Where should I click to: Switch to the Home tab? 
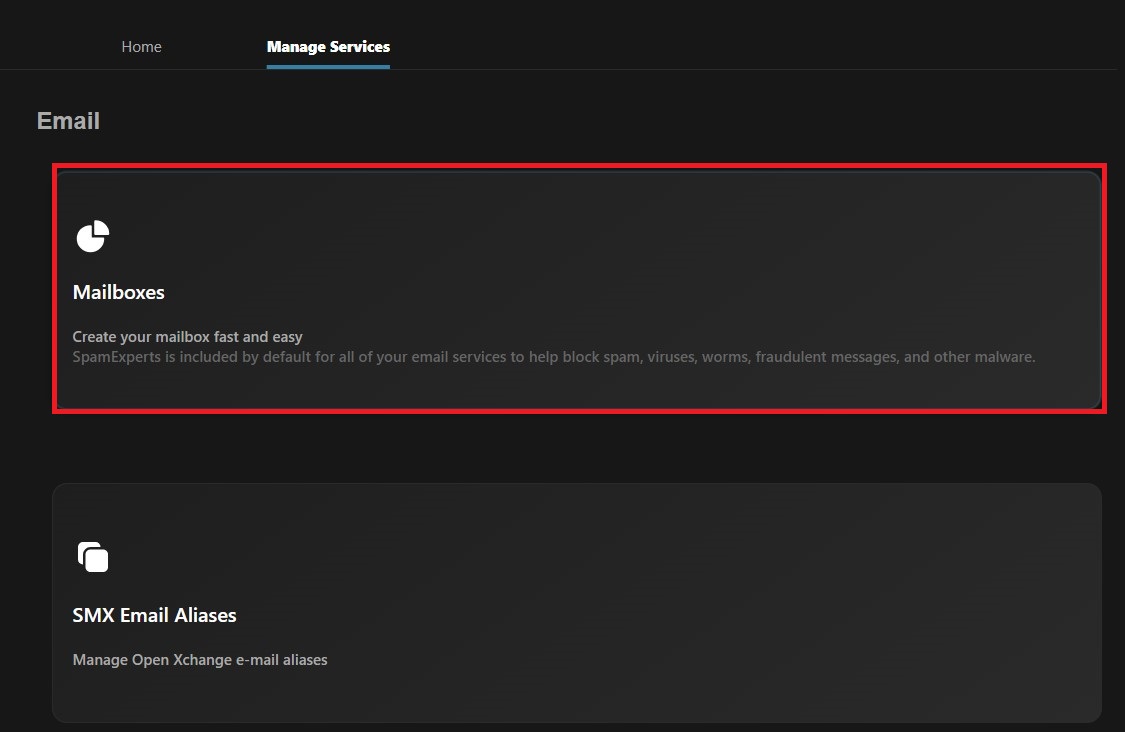pos(141,47)
